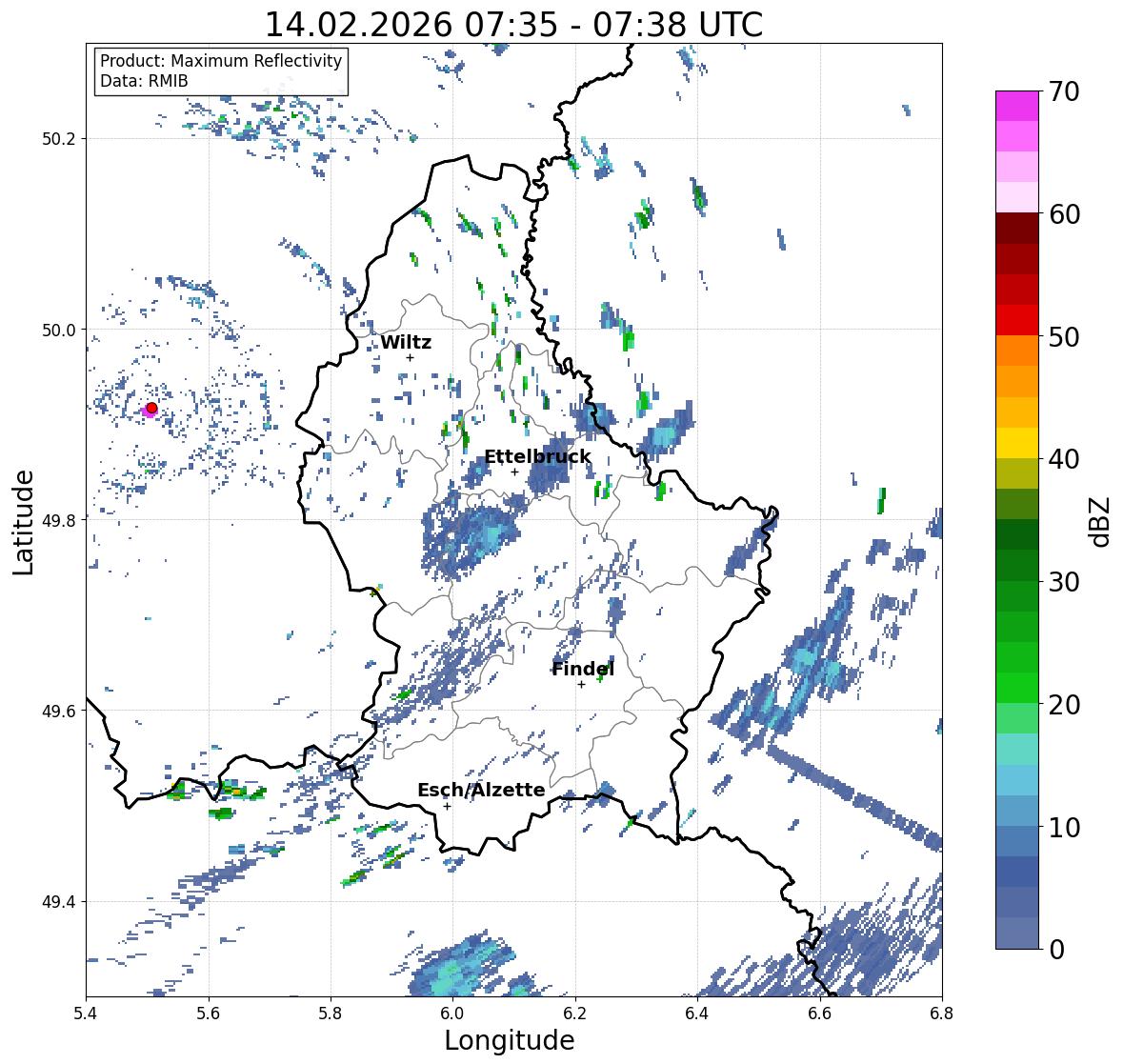The width and height of the screenshot is (1123, 1064).
Task: Pick the magenta top colorbar swatch
Action: [x=1017, y=106]
